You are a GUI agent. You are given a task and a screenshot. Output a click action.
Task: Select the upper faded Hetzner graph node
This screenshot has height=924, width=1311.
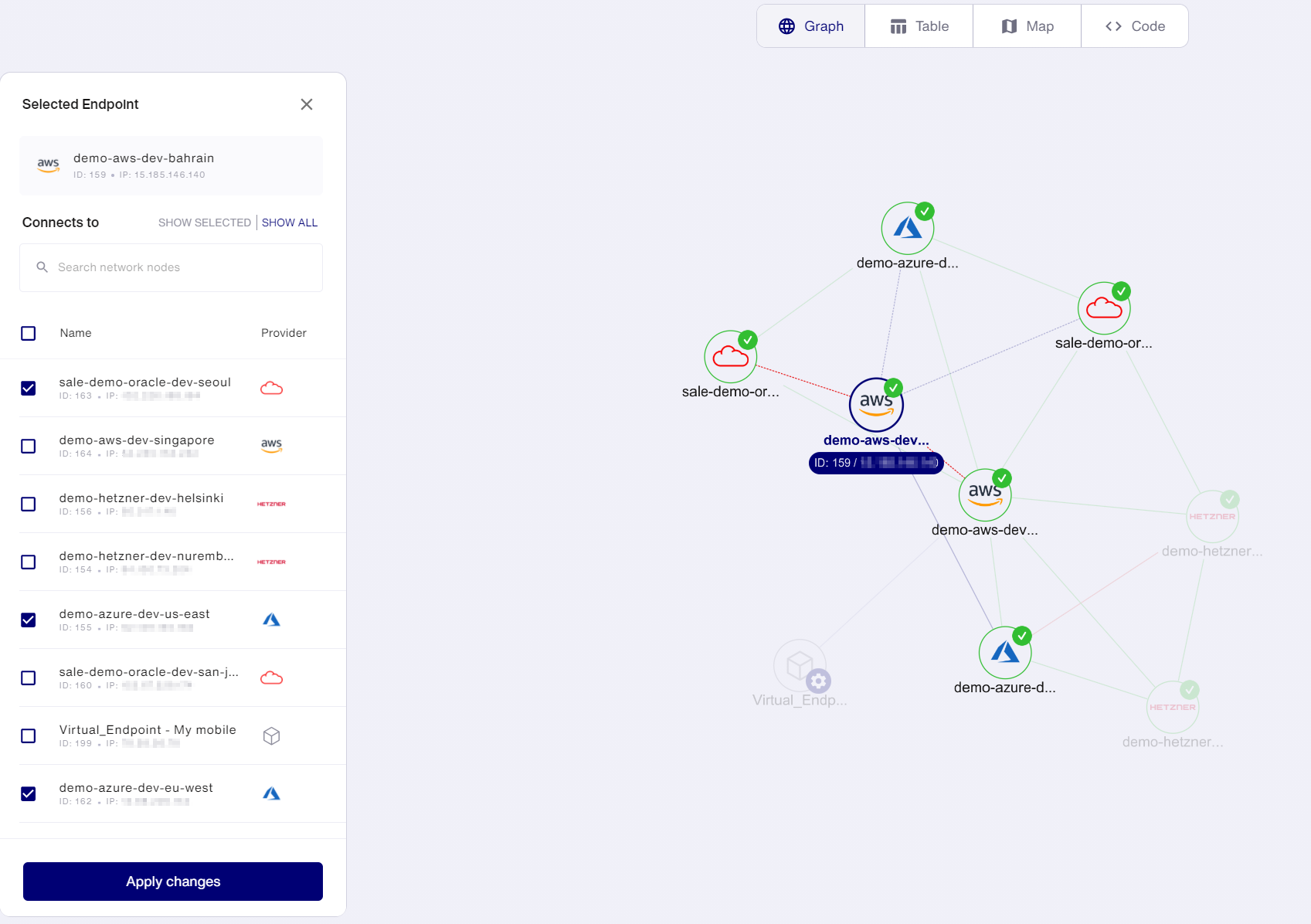pos(1212,516)
